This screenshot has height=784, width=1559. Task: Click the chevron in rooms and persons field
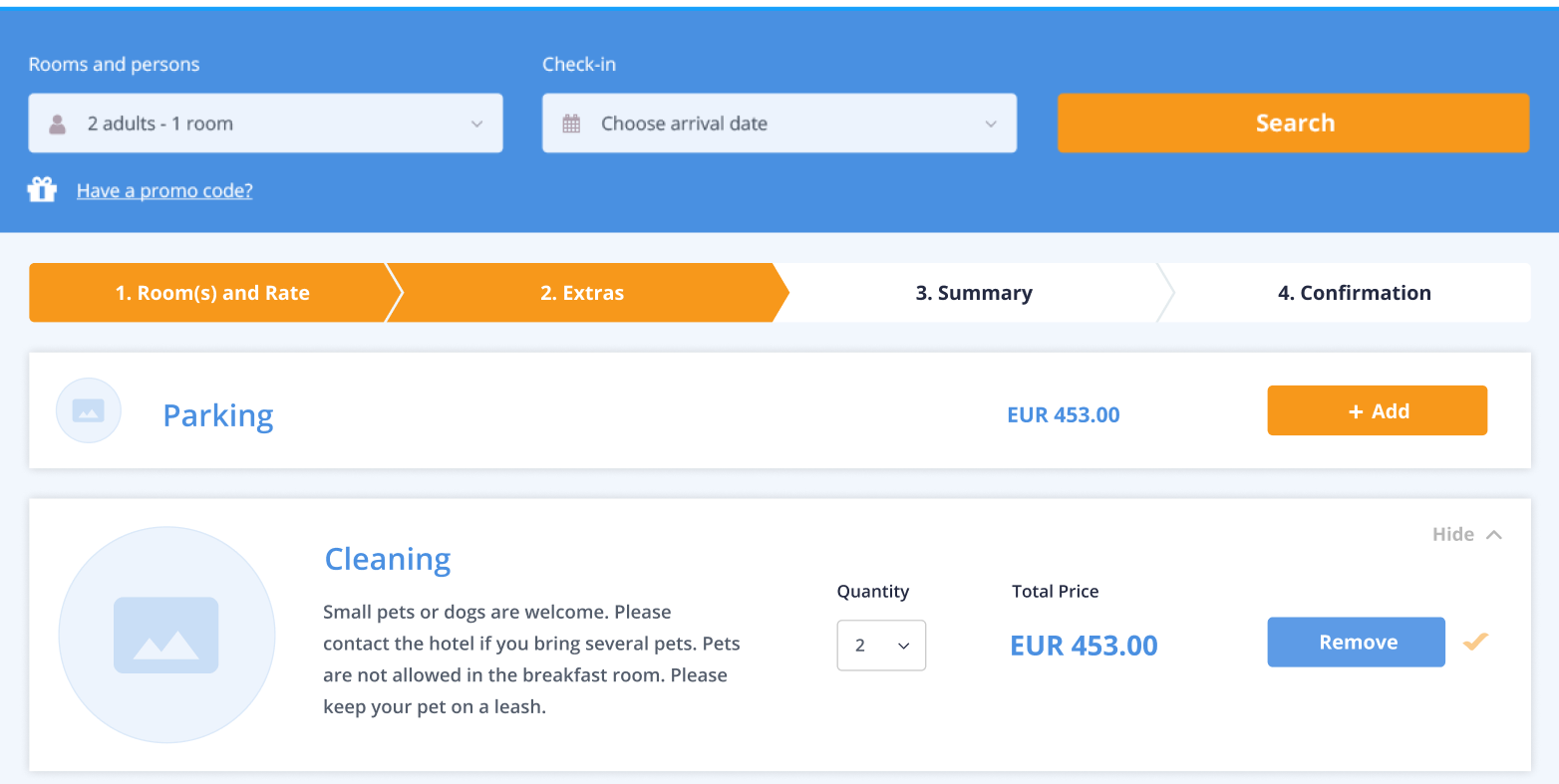476,124
